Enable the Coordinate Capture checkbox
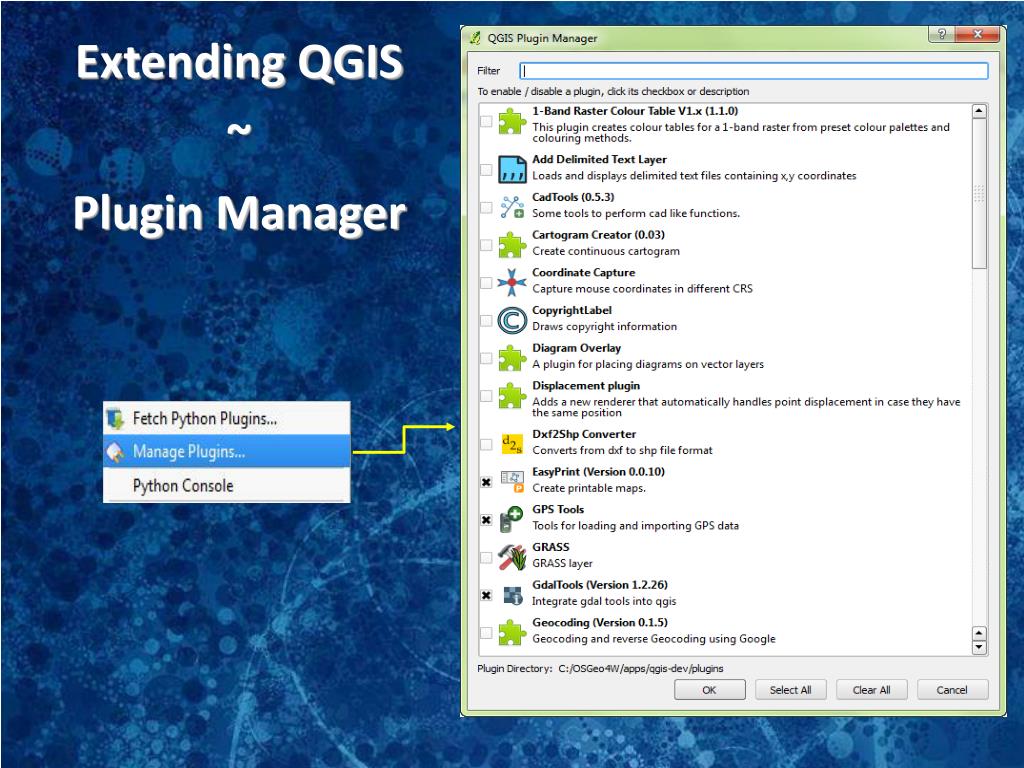The width and height of the screenshot is (1024, 768). tap(486, 283)
